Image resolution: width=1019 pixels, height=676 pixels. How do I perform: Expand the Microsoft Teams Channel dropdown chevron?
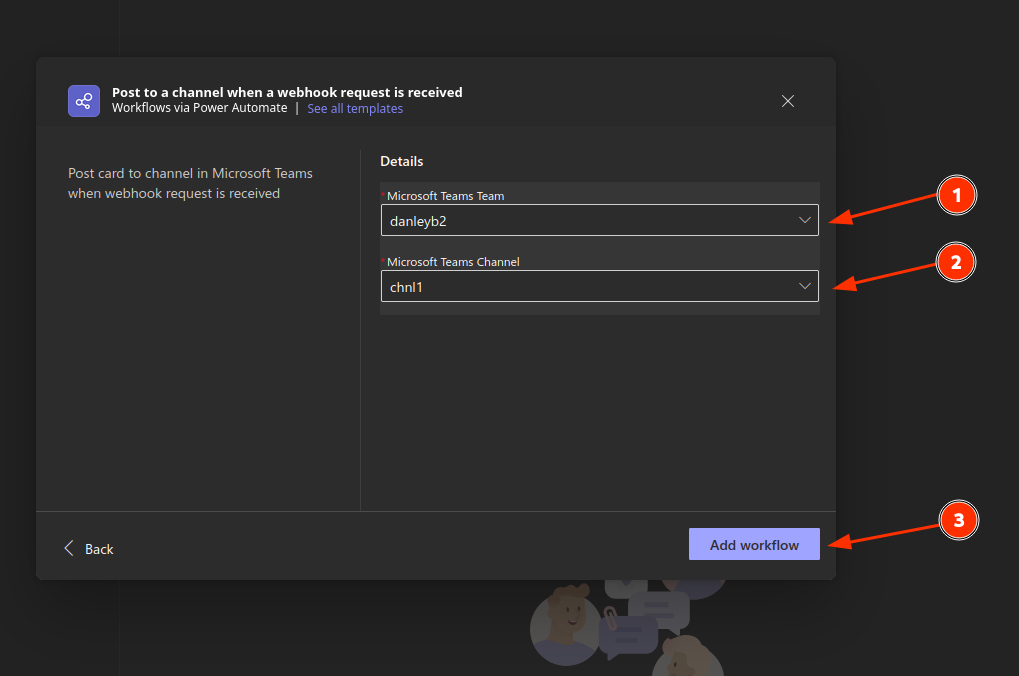click(x=805, y=286)
